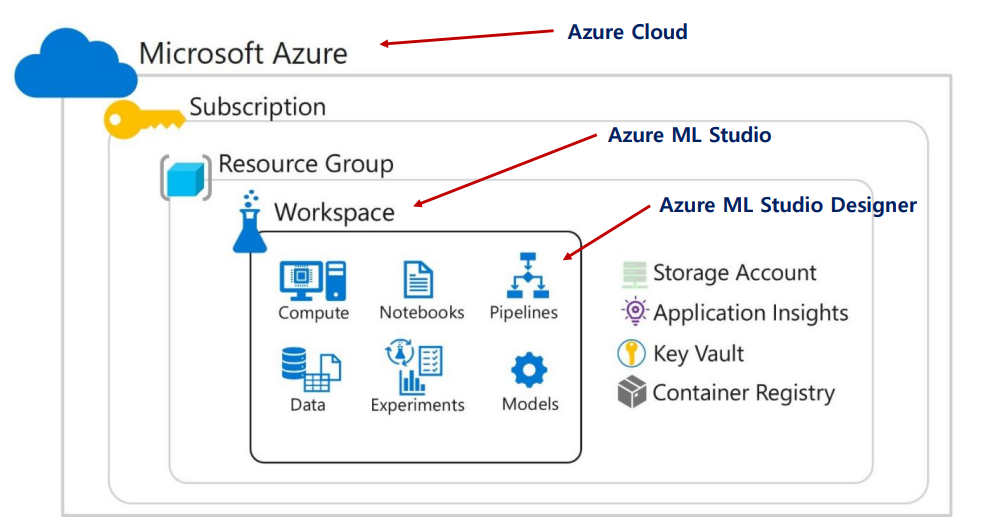Click the Workspace flask icon

point(250,222)
